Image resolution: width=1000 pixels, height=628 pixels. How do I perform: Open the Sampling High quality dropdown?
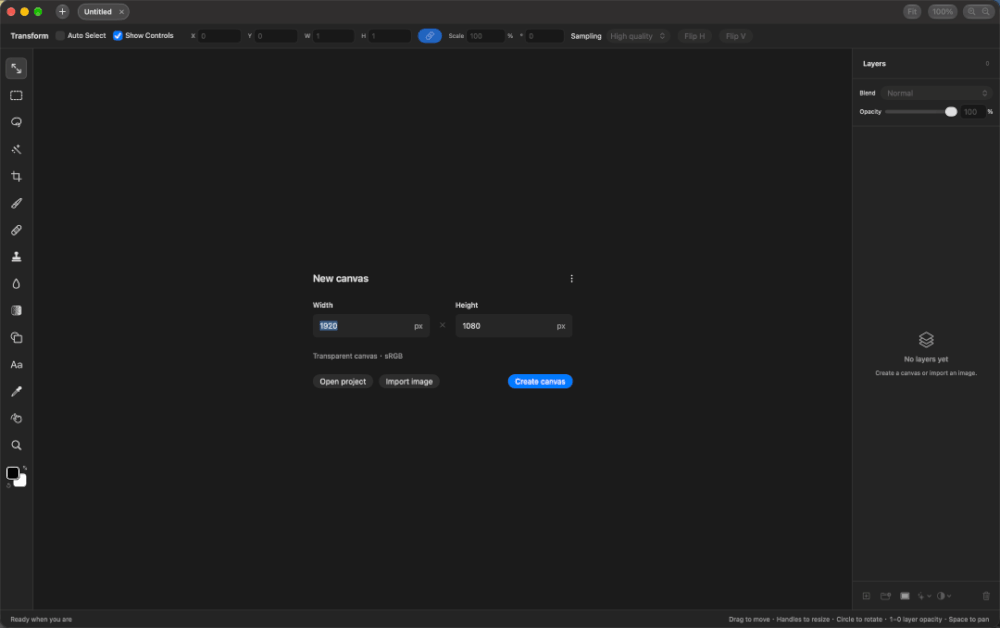click(x=638, y=36)
